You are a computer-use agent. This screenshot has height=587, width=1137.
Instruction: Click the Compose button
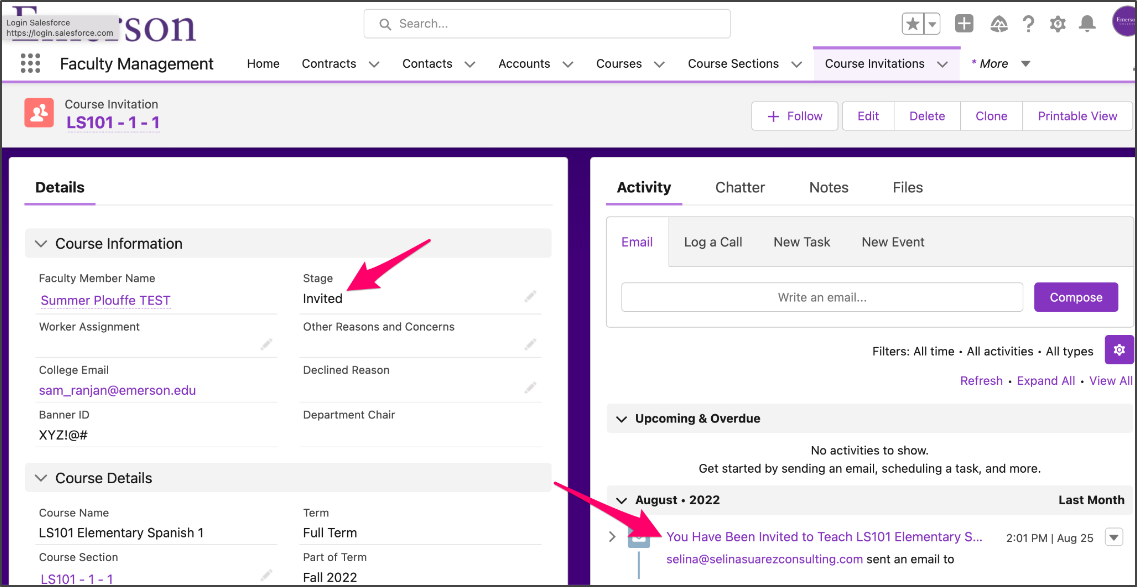1076,297
